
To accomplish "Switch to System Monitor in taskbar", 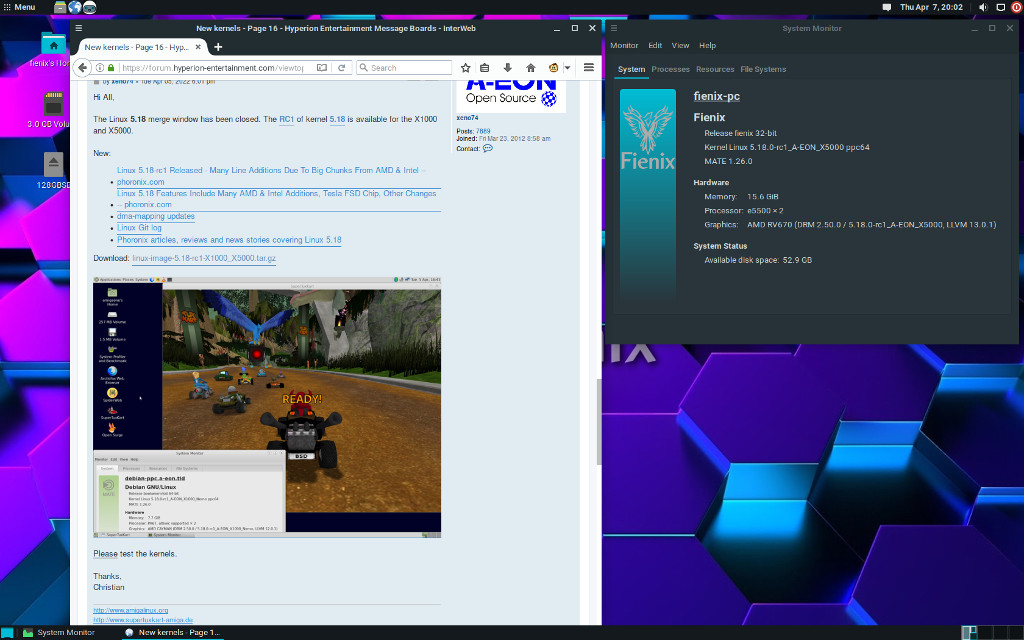I will (59, 632).
